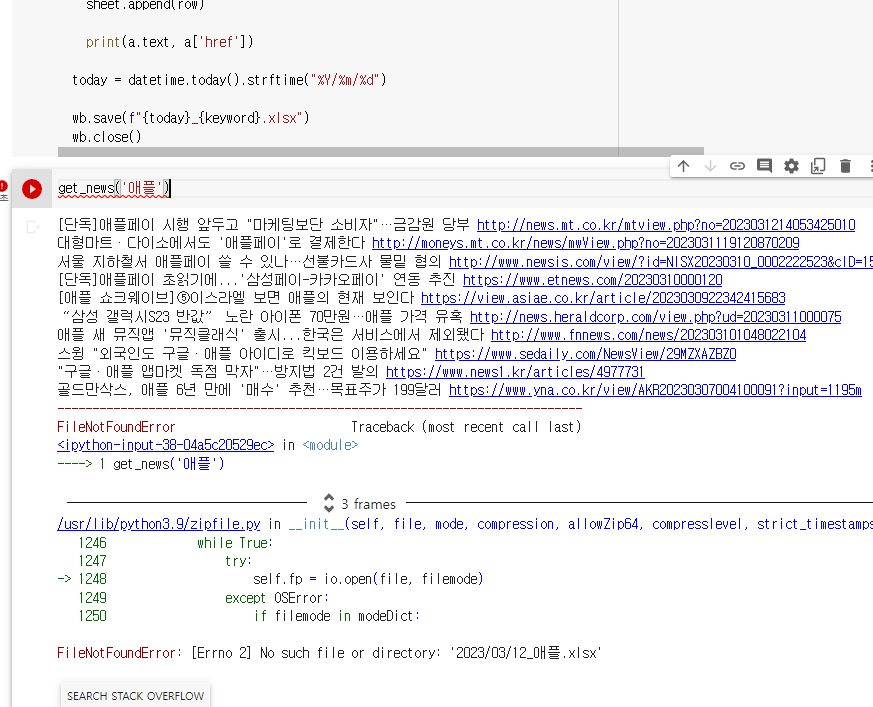
Task: Click the '----> 1 get_news' traceback line
Action: click(x=141, y=464)
